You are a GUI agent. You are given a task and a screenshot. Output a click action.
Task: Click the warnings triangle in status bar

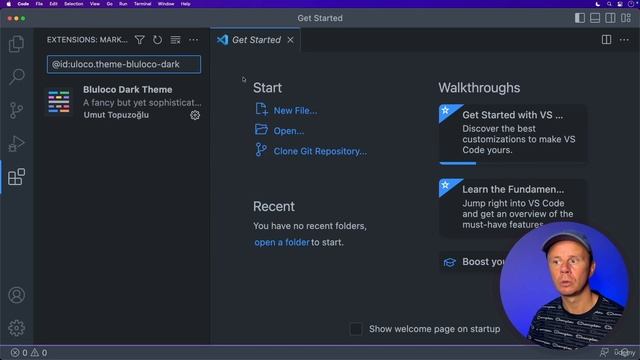click(35, 353)
